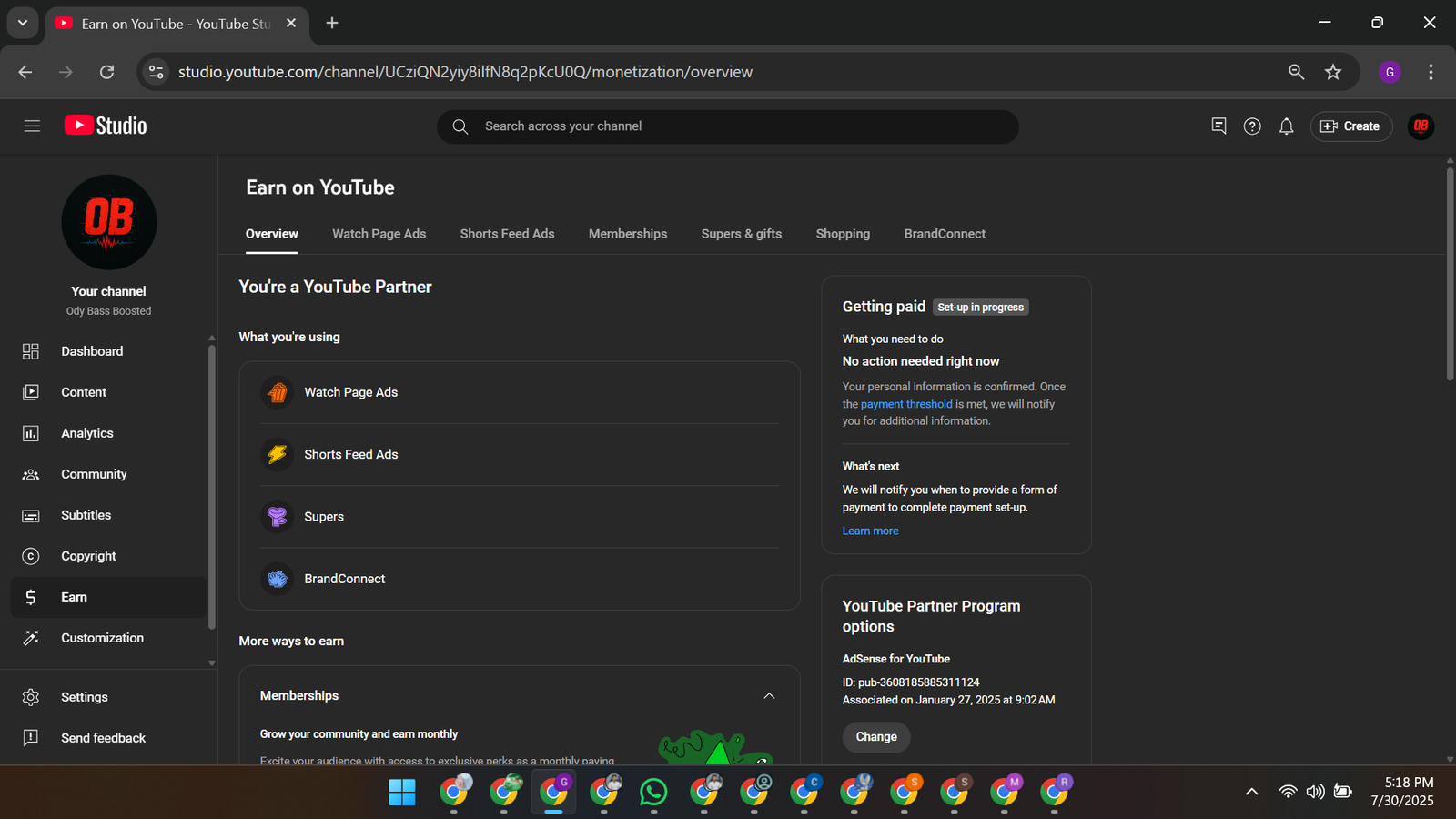Click Send feedback in the sidebar
Screen dimensions: 1456x819
(109, 738)
